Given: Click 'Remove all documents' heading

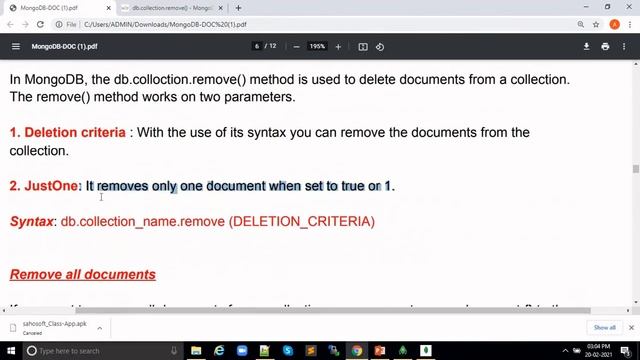Looking at the screenshot, I should (x=82, y=275).
